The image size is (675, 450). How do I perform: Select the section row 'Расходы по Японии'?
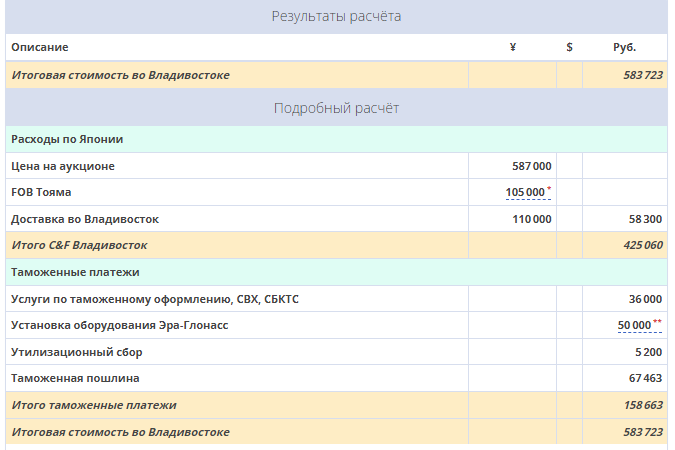coord(336,139)
